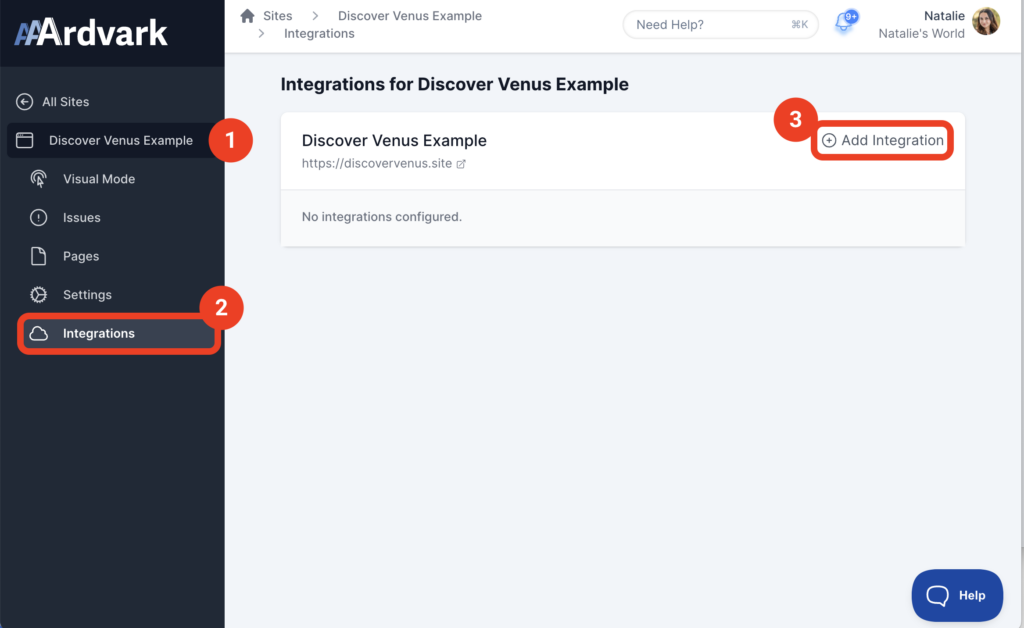
Task: Click the back arrow icon beside All Sites
Action: pos(25,102)
